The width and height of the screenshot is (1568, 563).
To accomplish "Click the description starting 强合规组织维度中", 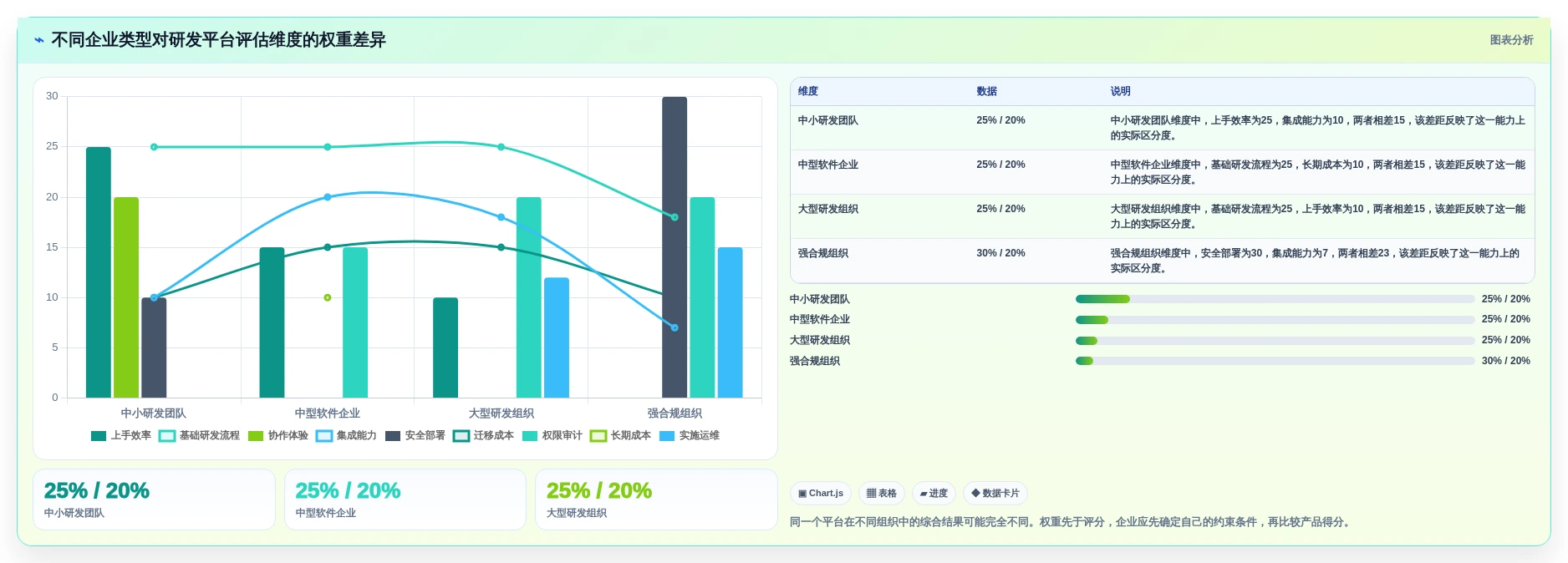I will tap(1318, 261).
